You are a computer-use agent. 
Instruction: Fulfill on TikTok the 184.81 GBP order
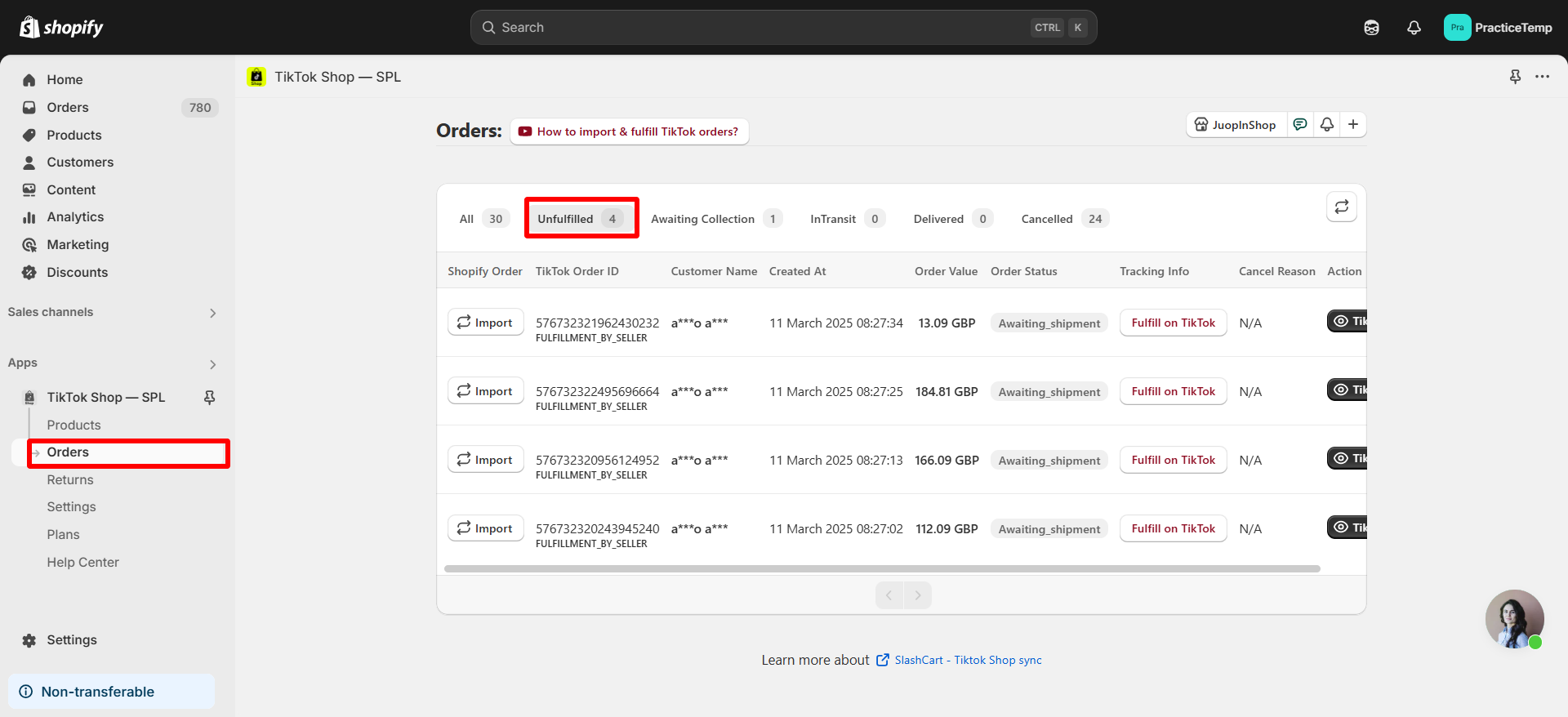point(1173,391)
